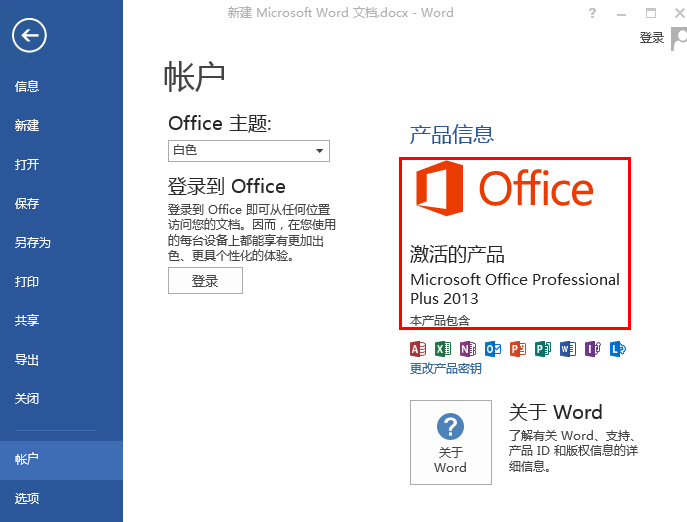The height and width of the screenshot is (522, 687).
Task: Click the OneNote app icon
Action: point(468,349)
